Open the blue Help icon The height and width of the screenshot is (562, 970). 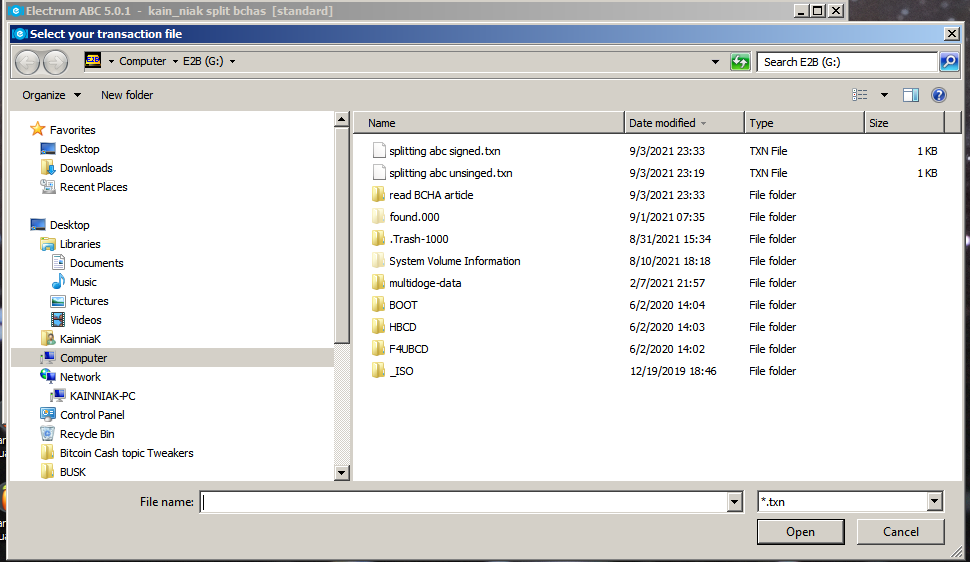point(938,95)
